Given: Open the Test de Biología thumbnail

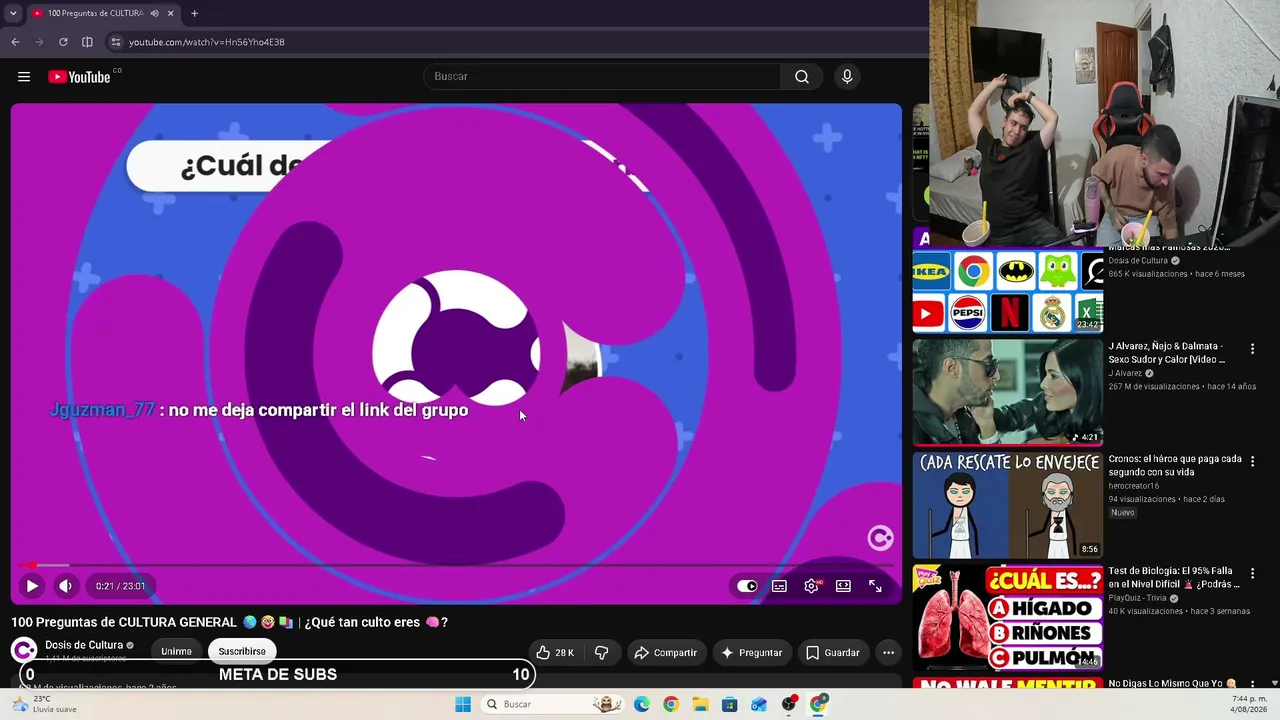Looking at the screenshot, I should tap(1007, 617).
